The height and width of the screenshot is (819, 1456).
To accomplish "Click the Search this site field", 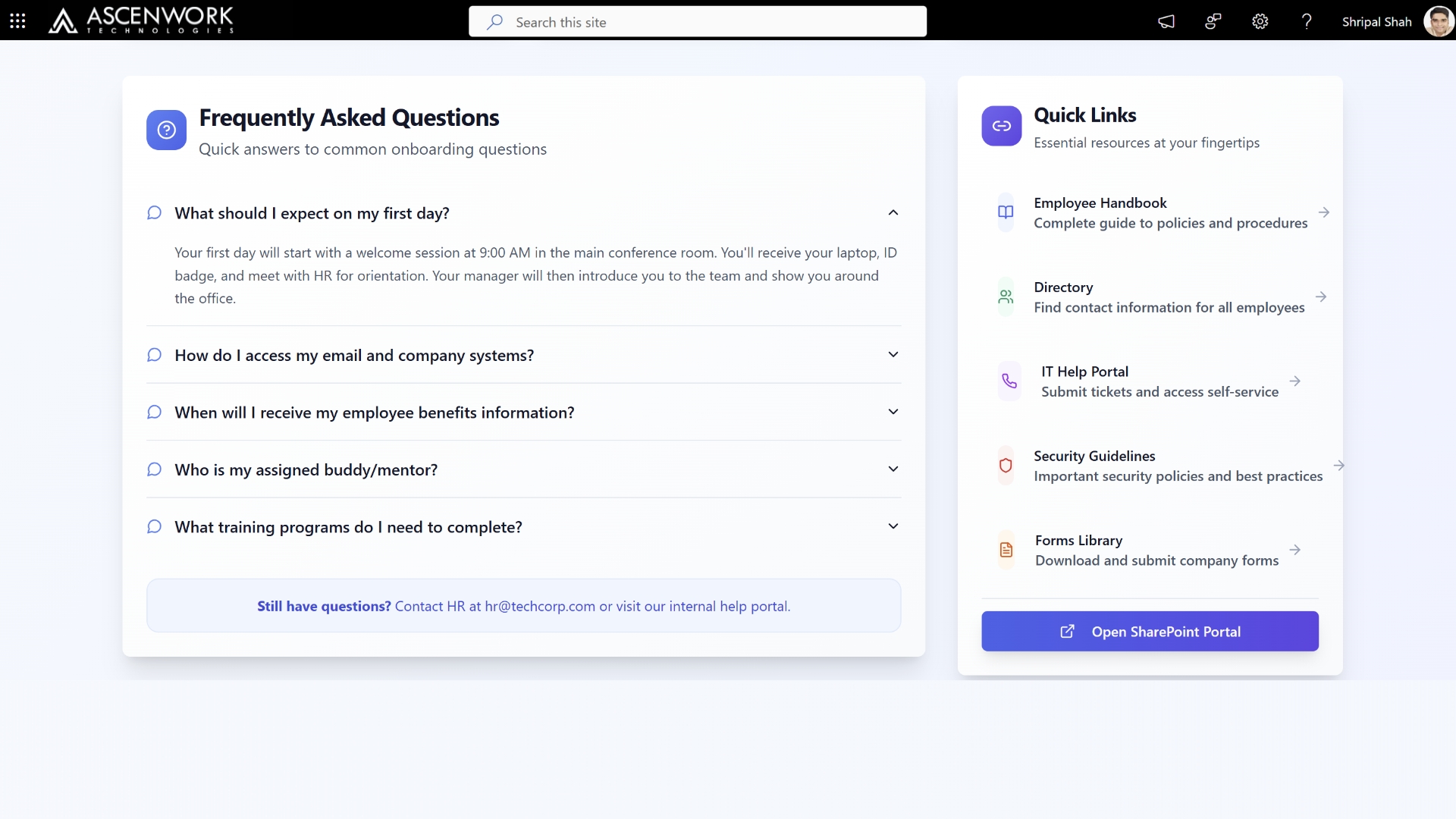I will point(698,22).
